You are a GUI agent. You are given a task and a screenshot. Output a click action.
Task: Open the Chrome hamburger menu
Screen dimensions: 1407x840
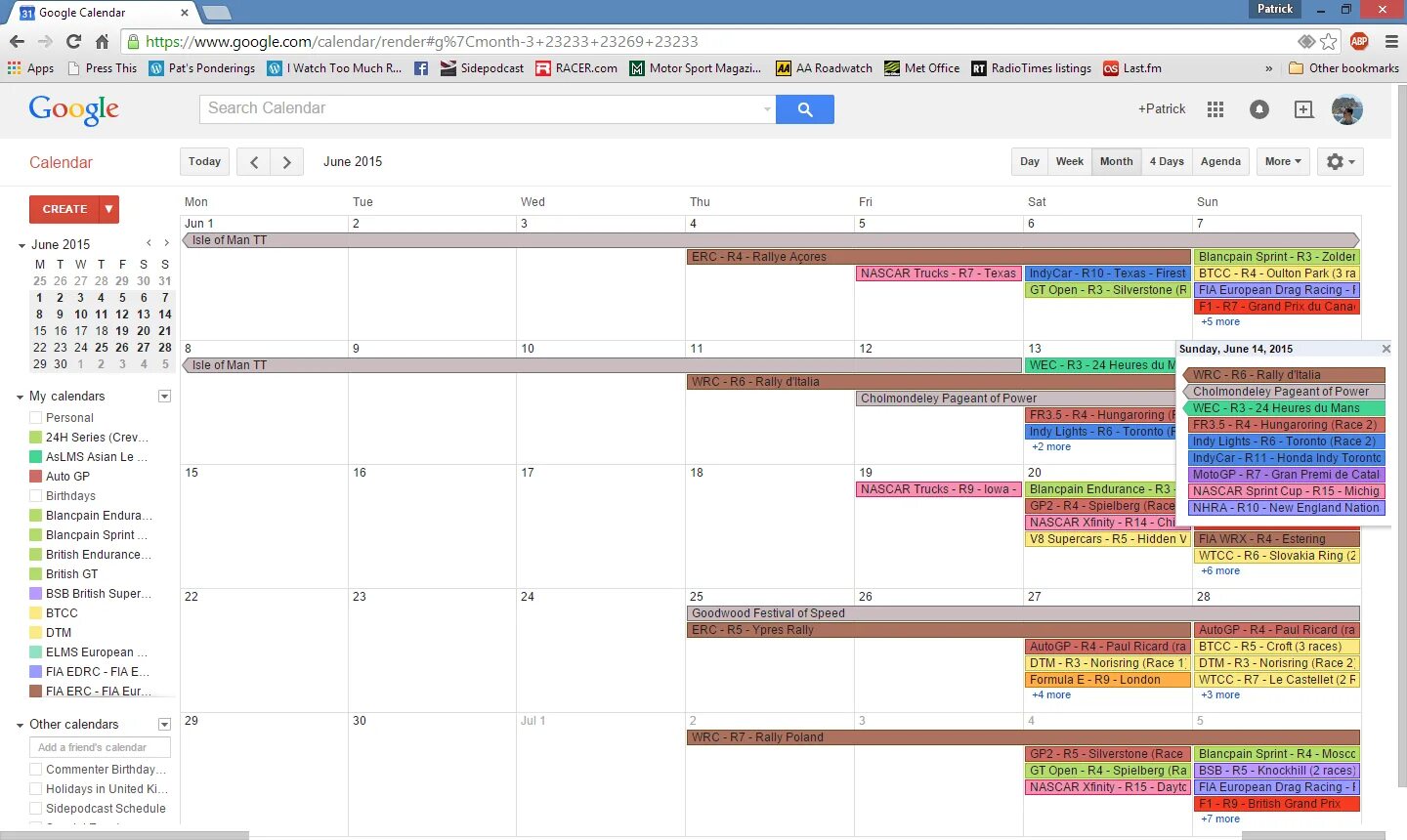point(1391,41)
